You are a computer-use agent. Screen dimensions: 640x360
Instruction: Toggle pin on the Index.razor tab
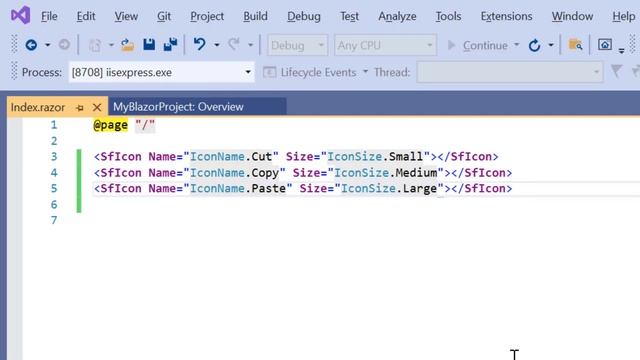pos(80,108)
